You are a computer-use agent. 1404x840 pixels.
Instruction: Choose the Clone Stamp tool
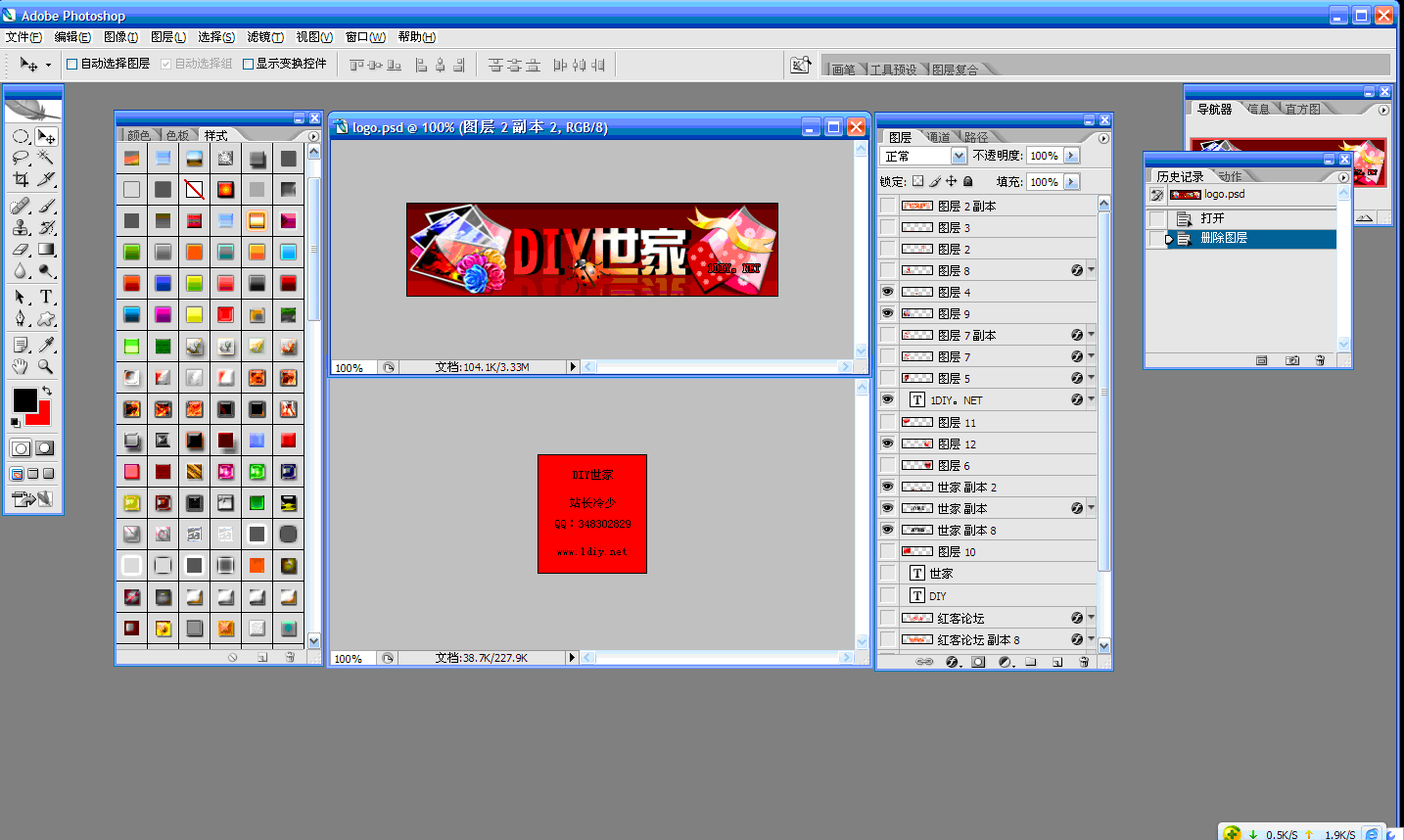(20, 227)
